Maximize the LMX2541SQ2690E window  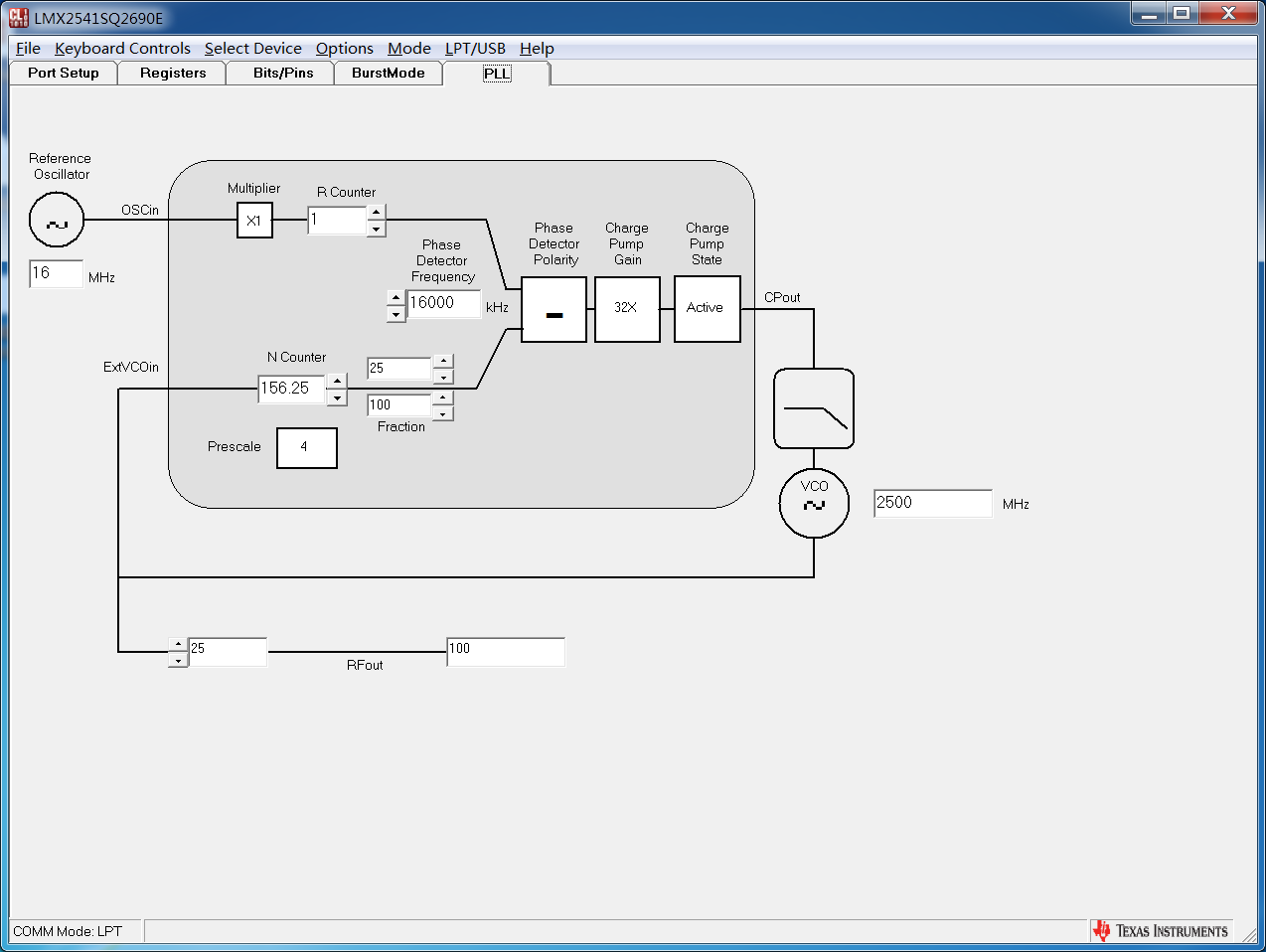[1182, 13]
